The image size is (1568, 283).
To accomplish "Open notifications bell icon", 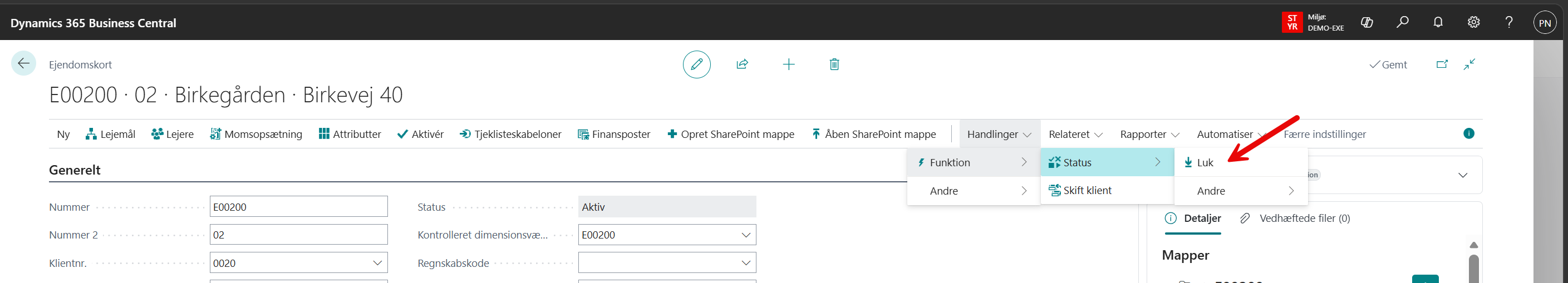I will [1438, 23].
